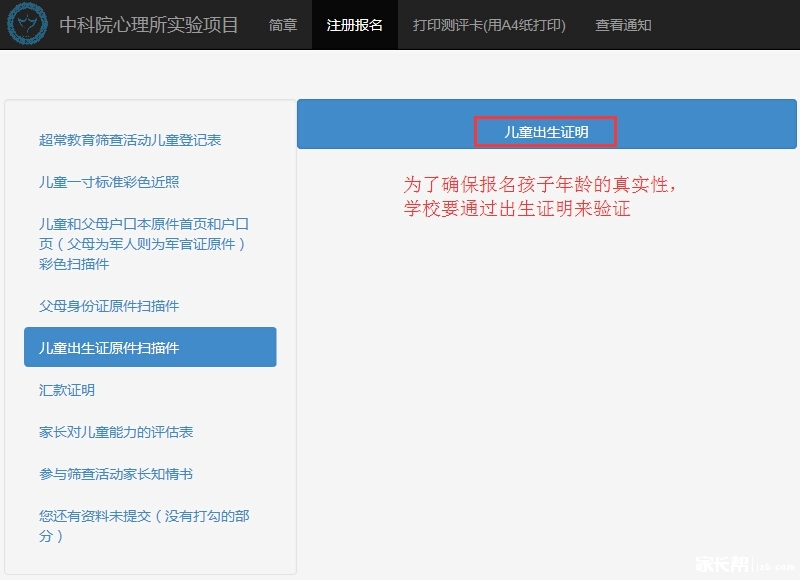Select 父母身份证原件扫描件 from the sidebar
The height and width of the screenshot is (580, 800).
(x=109, y=306)
